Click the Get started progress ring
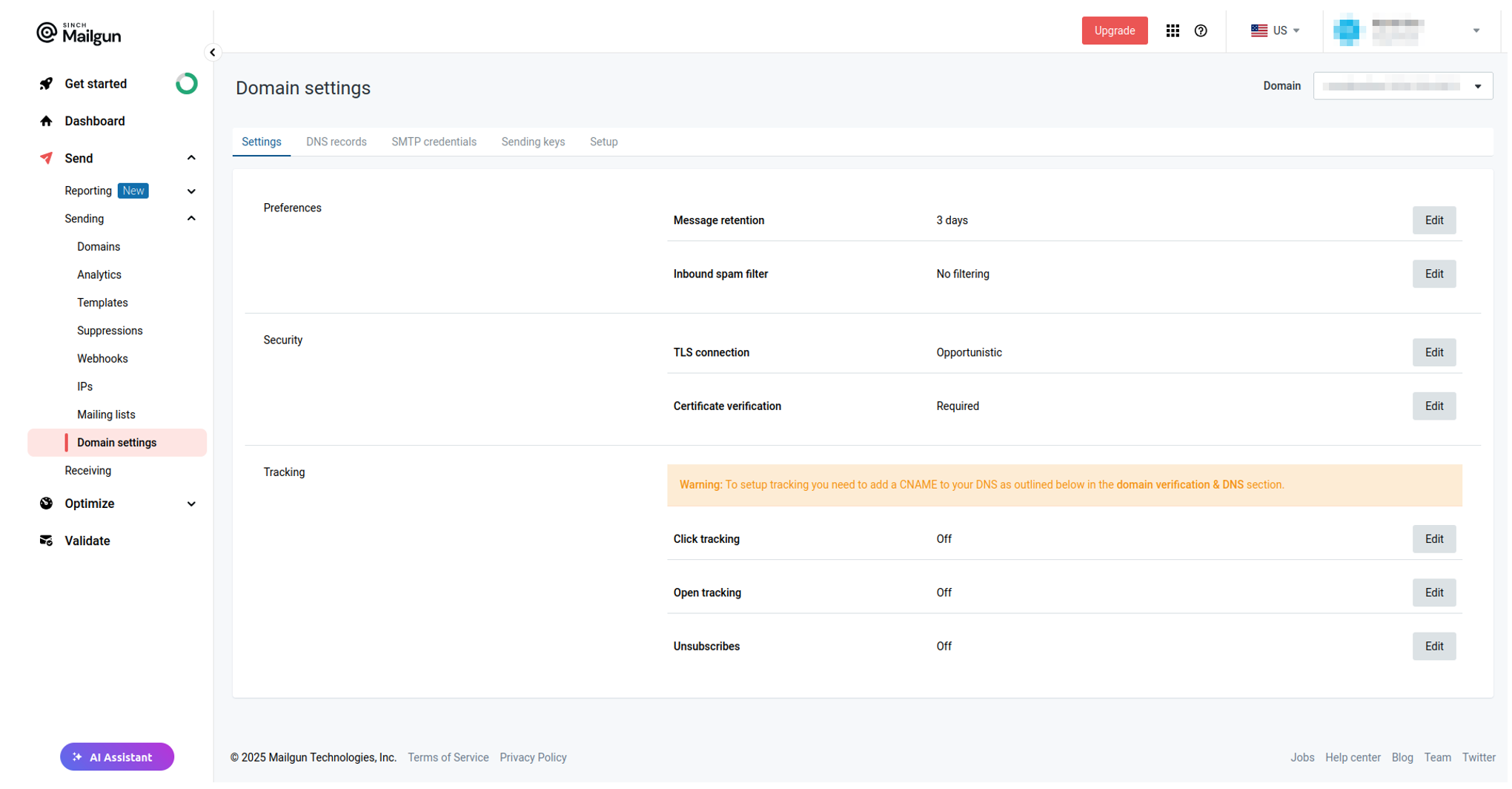 tap(188, 84)
